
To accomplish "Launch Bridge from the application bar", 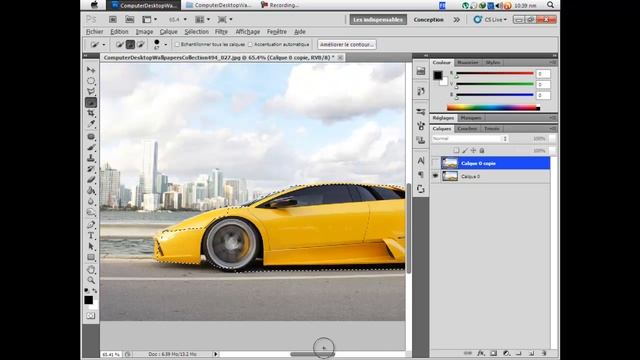I will 113,20.
